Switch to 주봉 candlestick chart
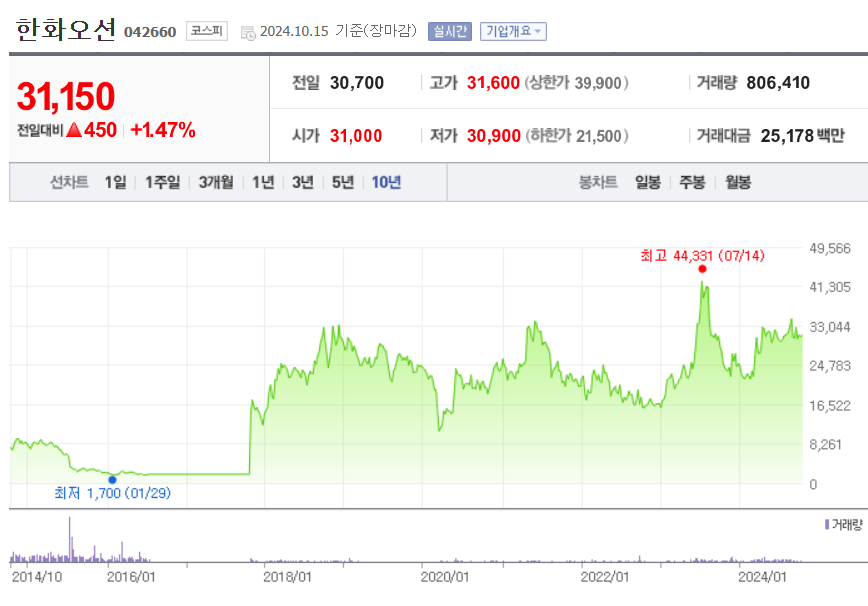Viewport: 868px width, 606px height. point(692,182)
